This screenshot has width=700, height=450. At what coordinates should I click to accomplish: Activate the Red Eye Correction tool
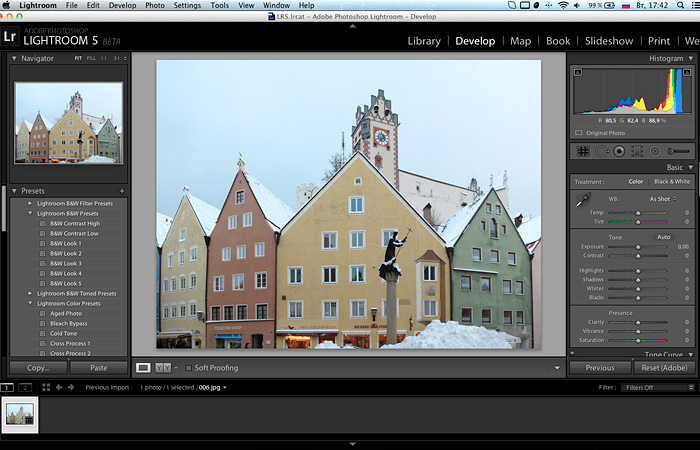pyautogui.click(x=619, y=150)
